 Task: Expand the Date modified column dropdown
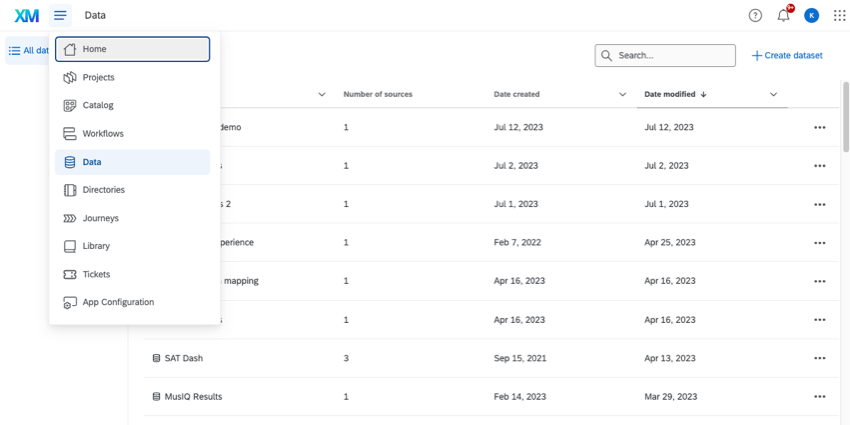[x=773, y=94]
